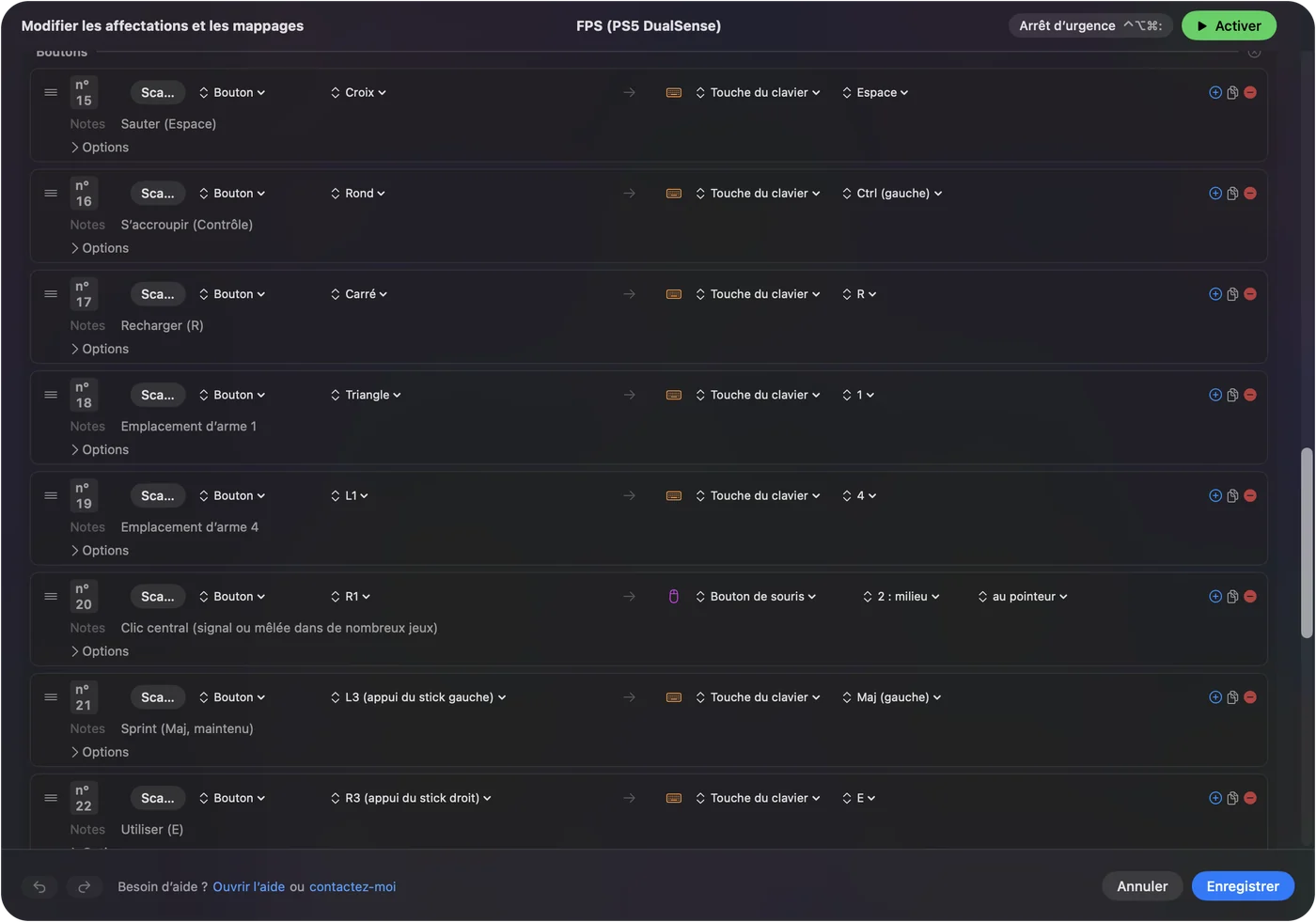Viewport: 1316px width, 922px height.
Task: Remove mapping number 22 with red icon
Action: (x=1250, y=798)
